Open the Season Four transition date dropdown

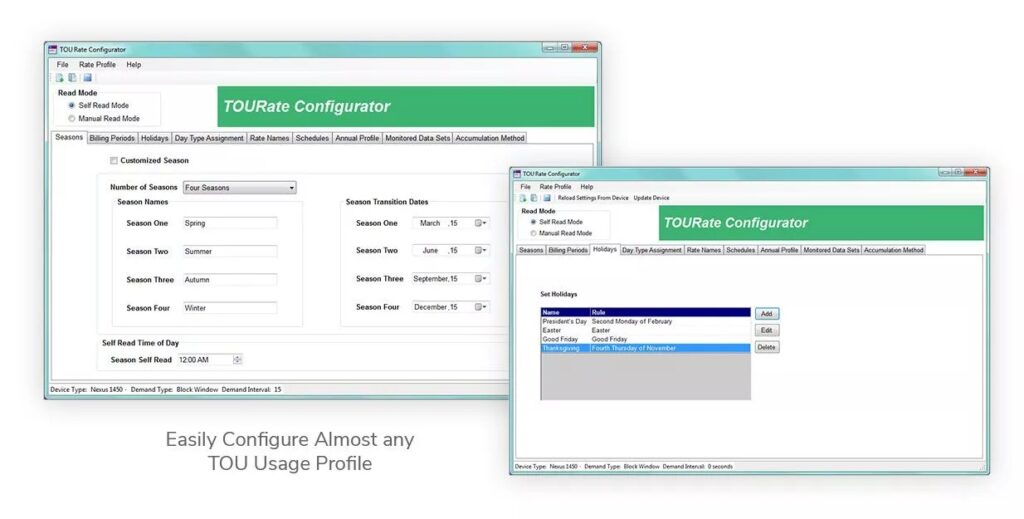point(481,307)
